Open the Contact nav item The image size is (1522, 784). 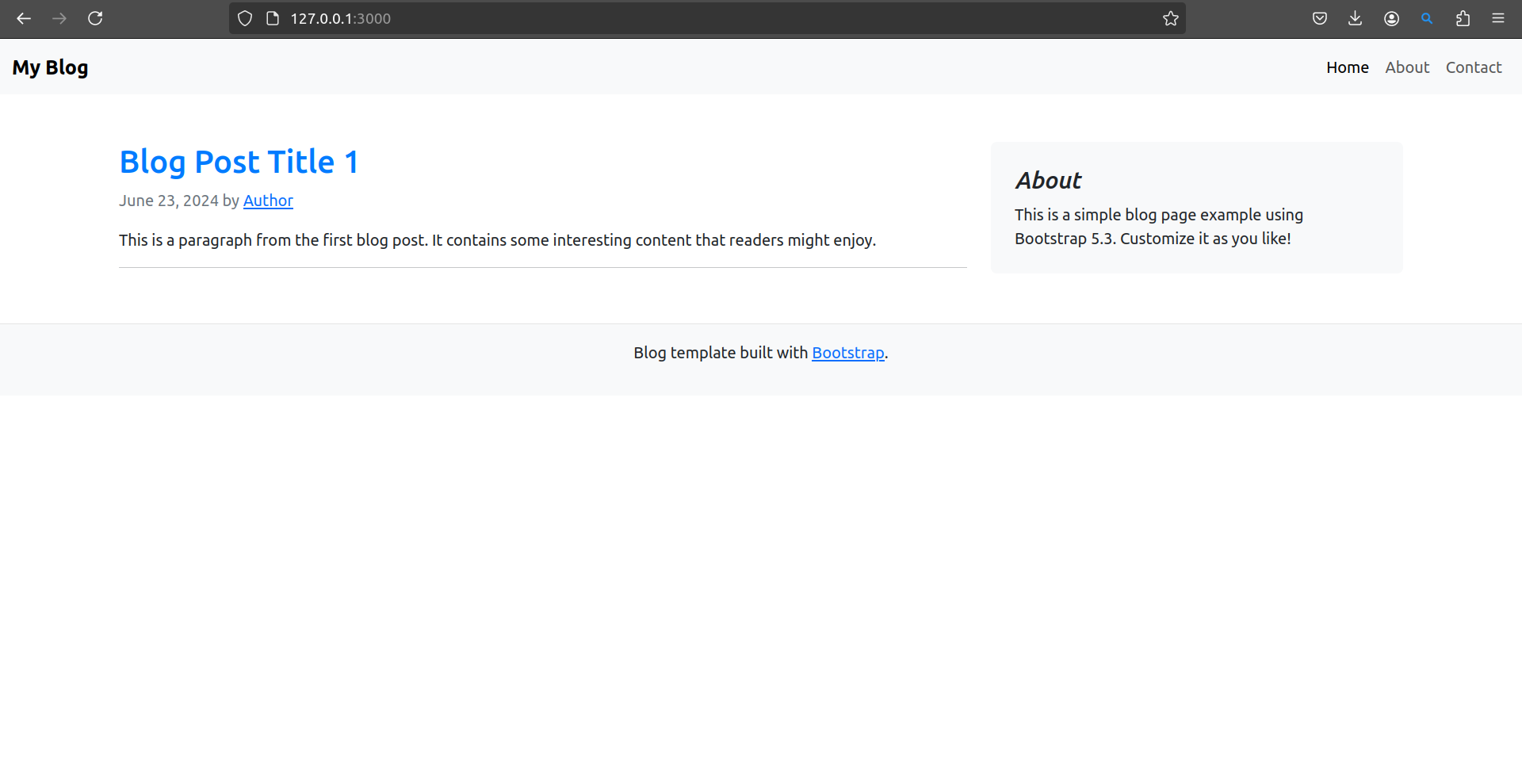(x=1473, y=67)
